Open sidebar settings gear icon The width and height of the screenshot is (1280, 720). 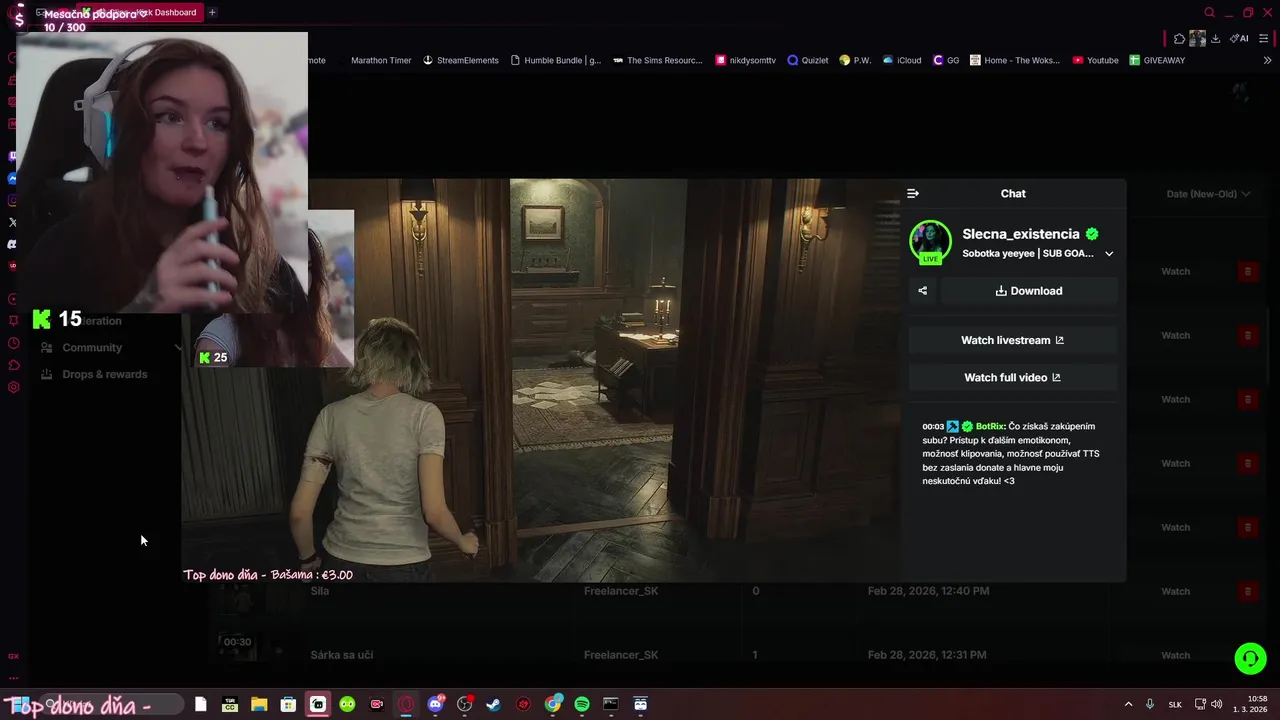[13, 387]
